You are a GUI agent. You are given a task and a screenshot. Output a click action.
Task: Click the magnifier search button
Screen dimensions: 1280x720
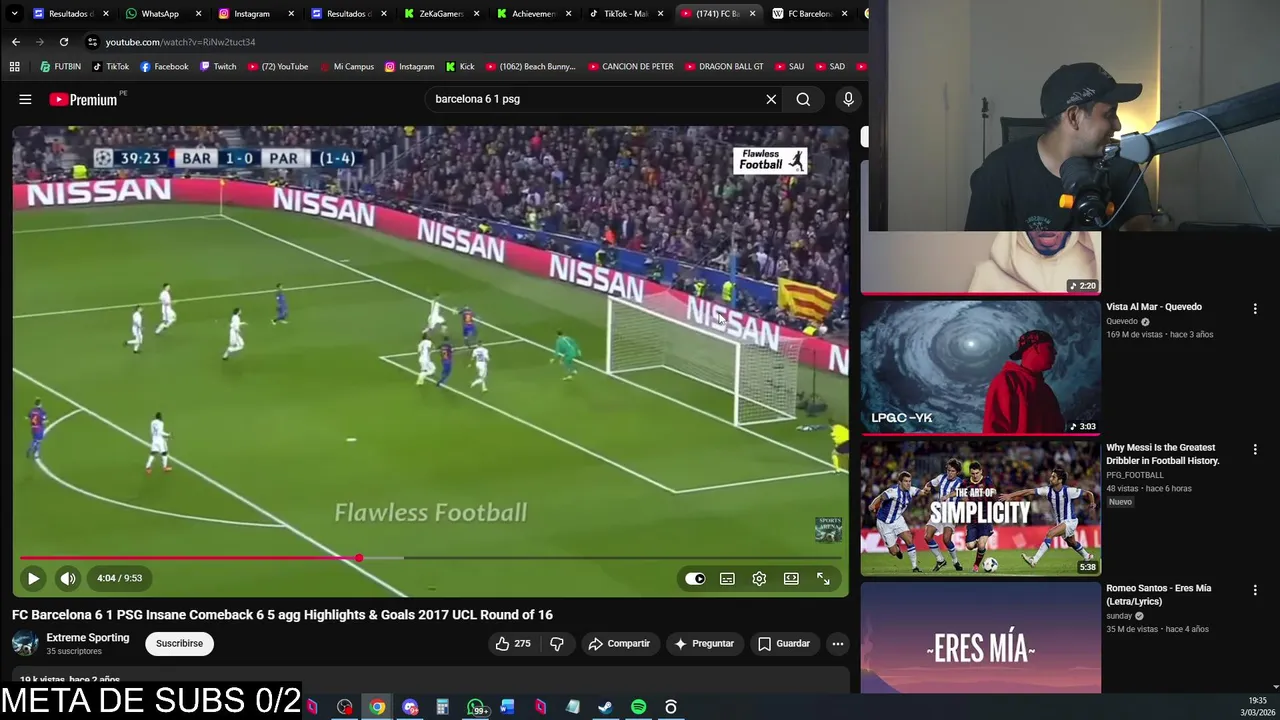click(803, 99)
